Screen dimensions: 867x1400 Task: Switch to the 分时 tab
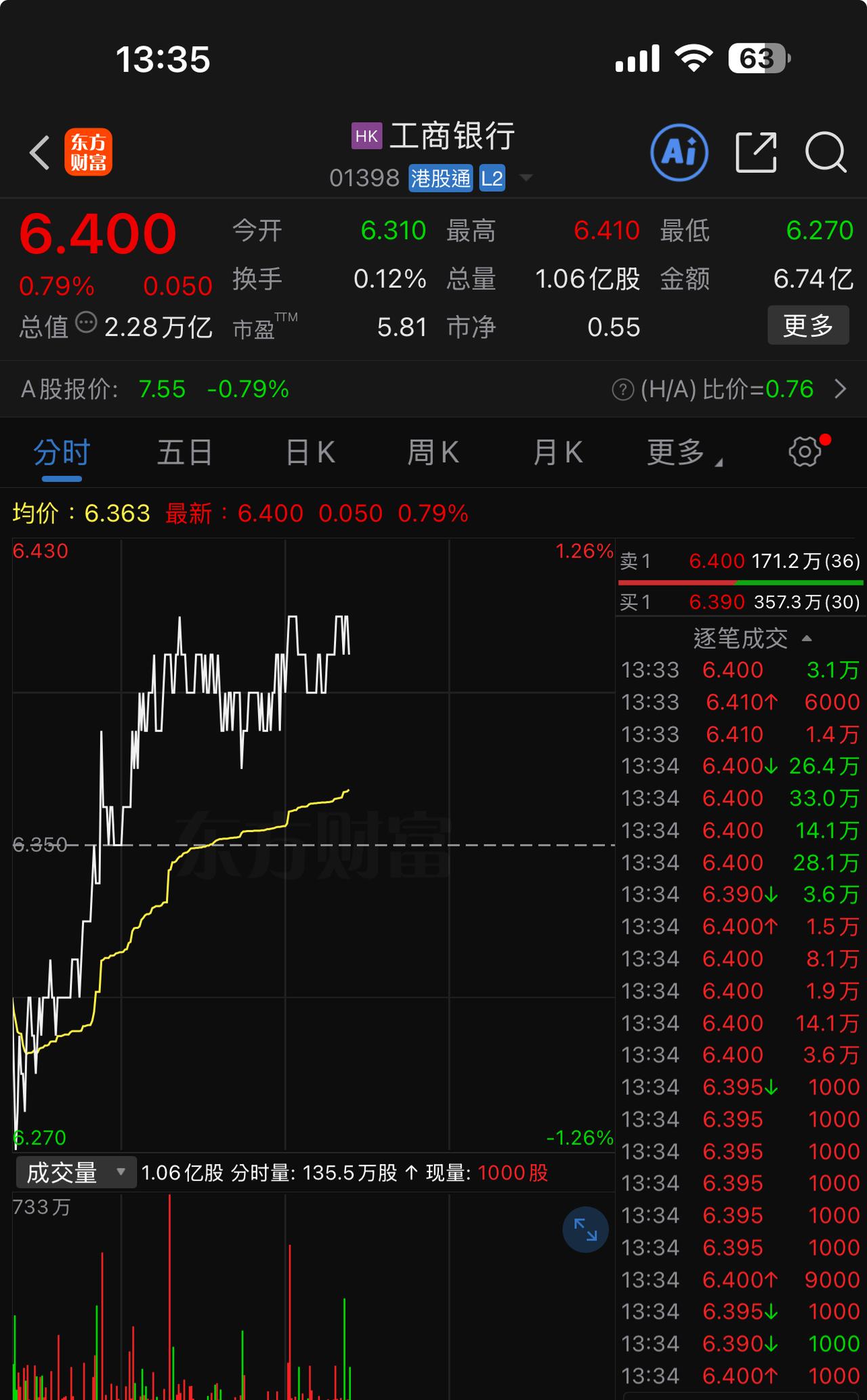point(62,452)
